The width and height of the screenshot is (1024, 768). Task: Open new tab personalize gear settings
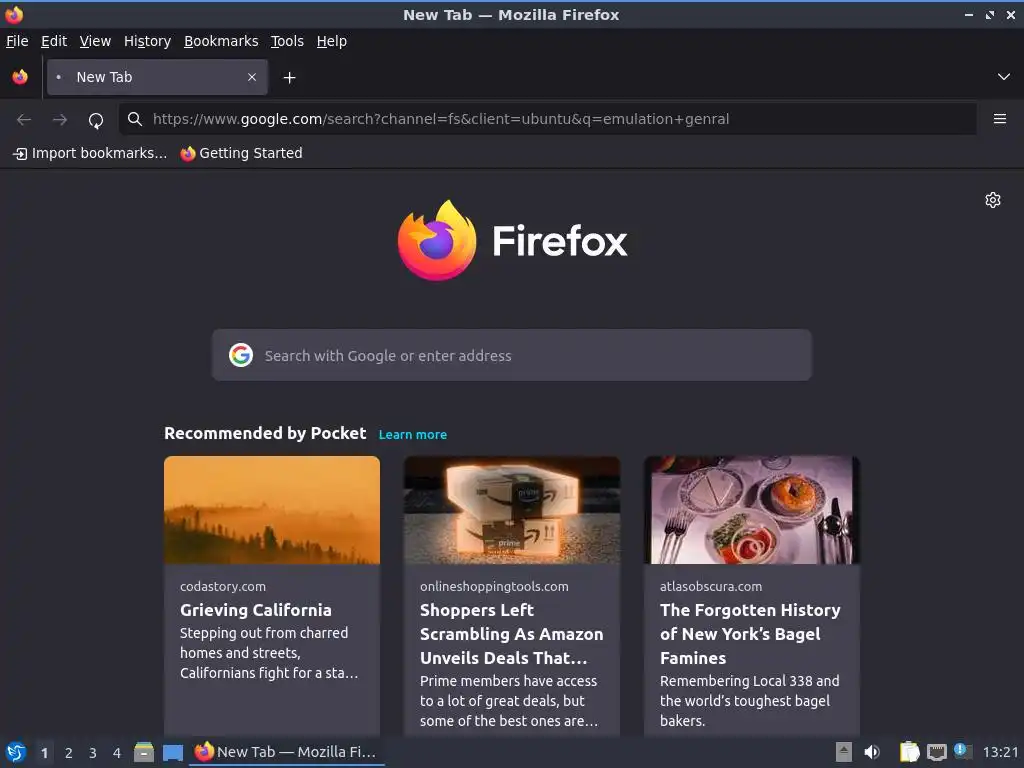(993, 200)
